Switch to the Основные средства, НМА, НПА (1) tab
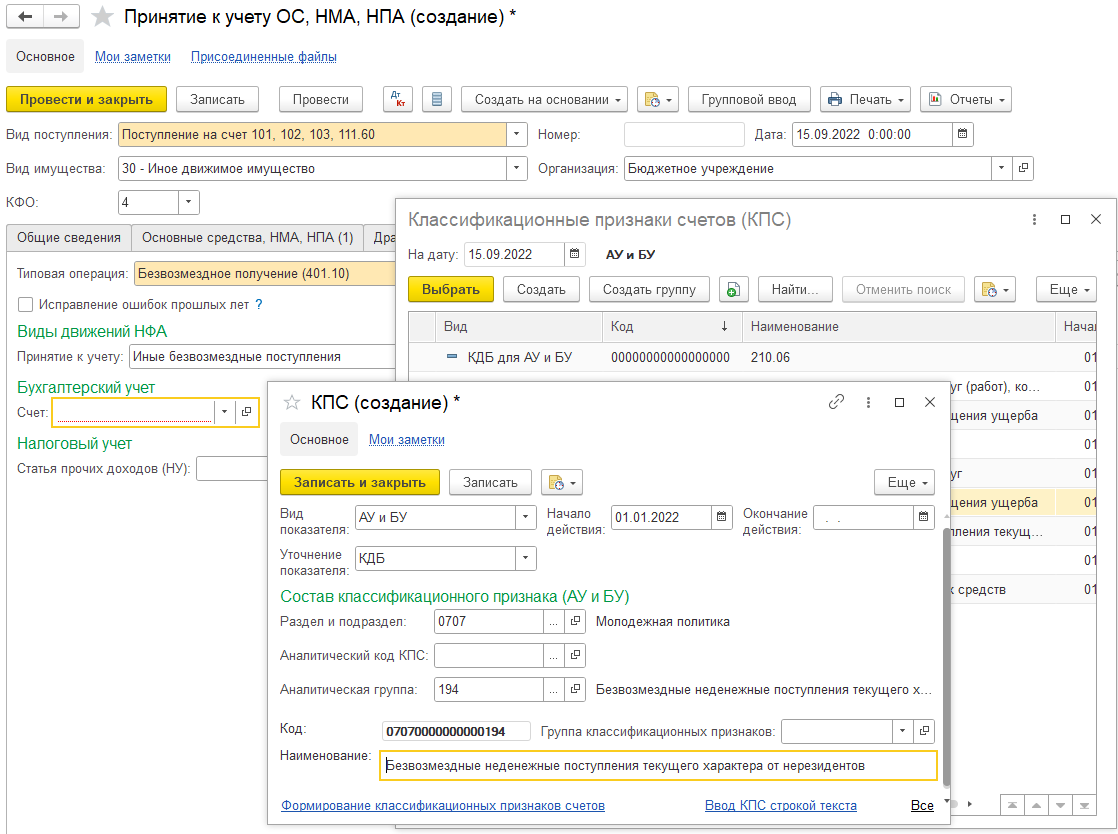 point(247,237)
